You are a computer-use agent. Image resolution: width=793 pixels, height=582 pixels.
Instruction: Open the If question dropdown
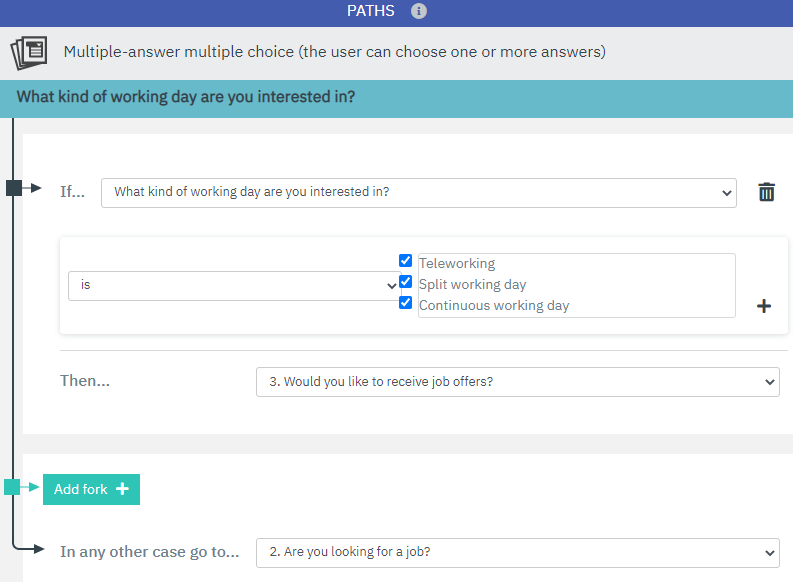coord(419,193)
